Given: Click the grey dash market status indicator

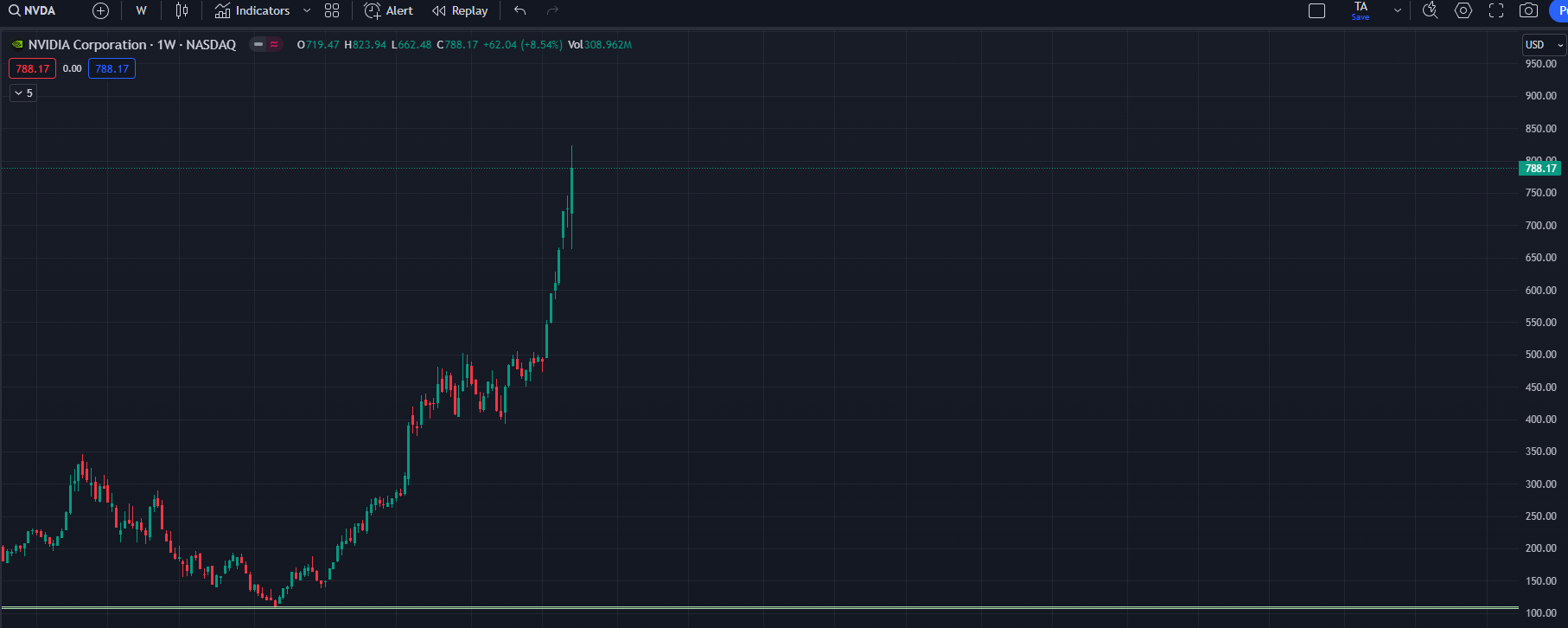Looking at the screenshot, I should [258, 44].
